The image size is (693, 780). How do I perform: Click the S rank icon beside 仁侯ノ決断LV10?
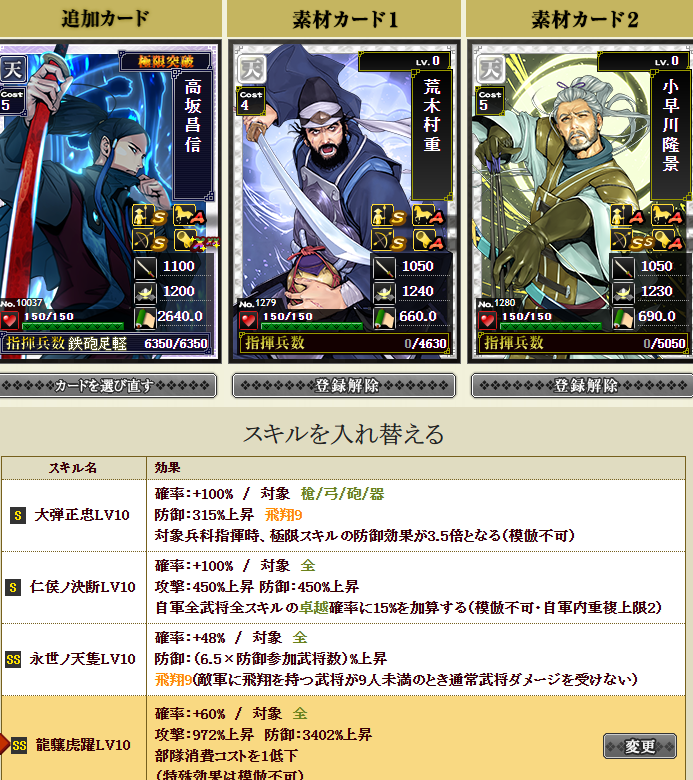(13, 587)
